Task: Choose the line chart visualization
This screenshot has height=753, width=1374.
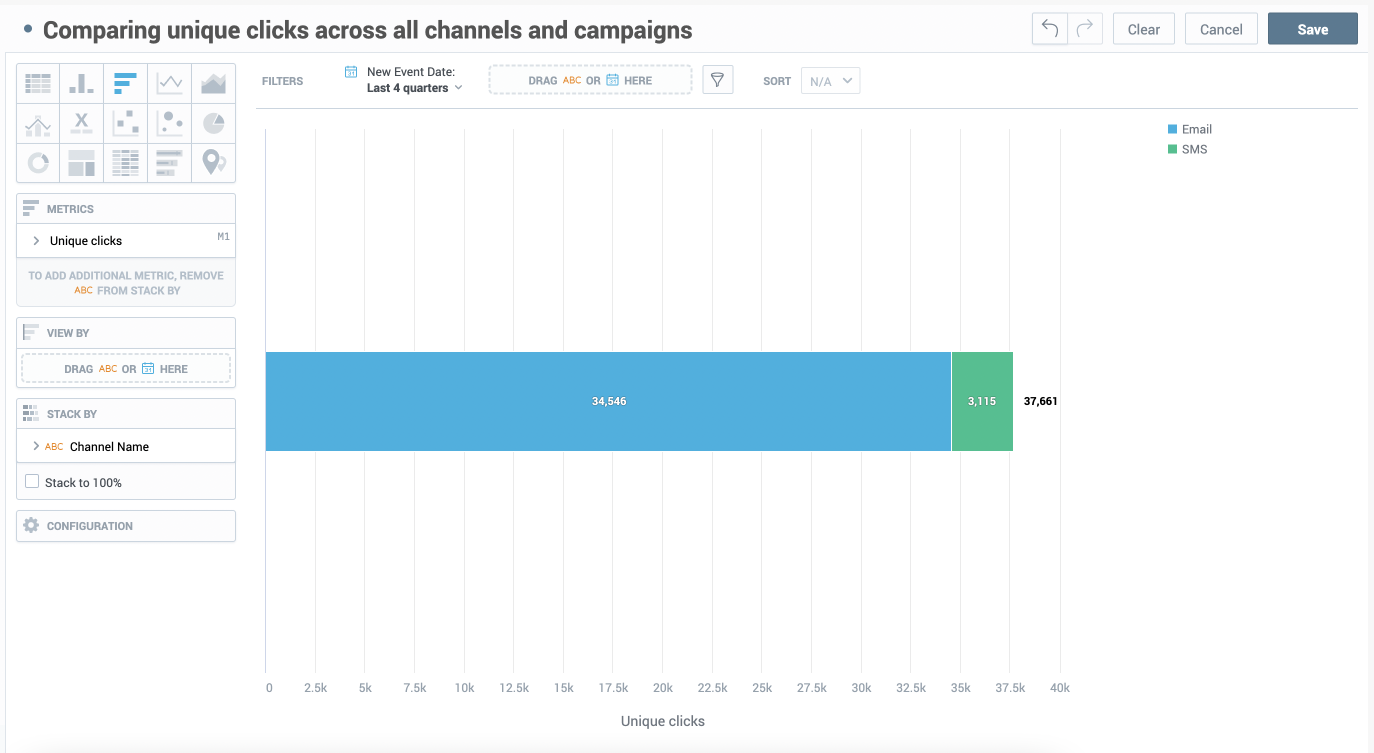Action: pos(170,84)
